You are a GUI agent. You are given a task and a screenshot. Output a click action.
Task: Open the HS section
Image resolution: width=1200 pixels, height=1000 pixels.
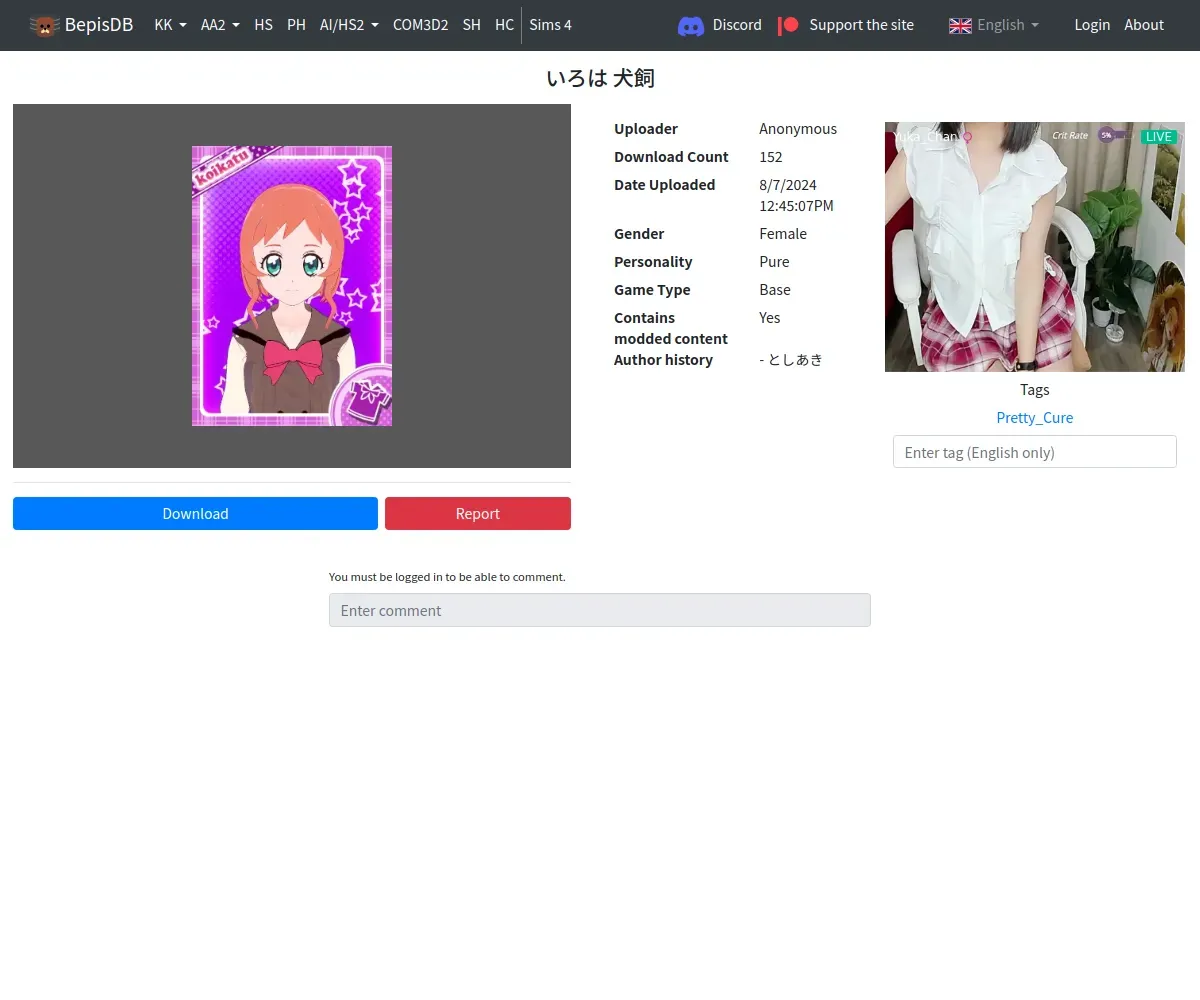click(263, 25)
